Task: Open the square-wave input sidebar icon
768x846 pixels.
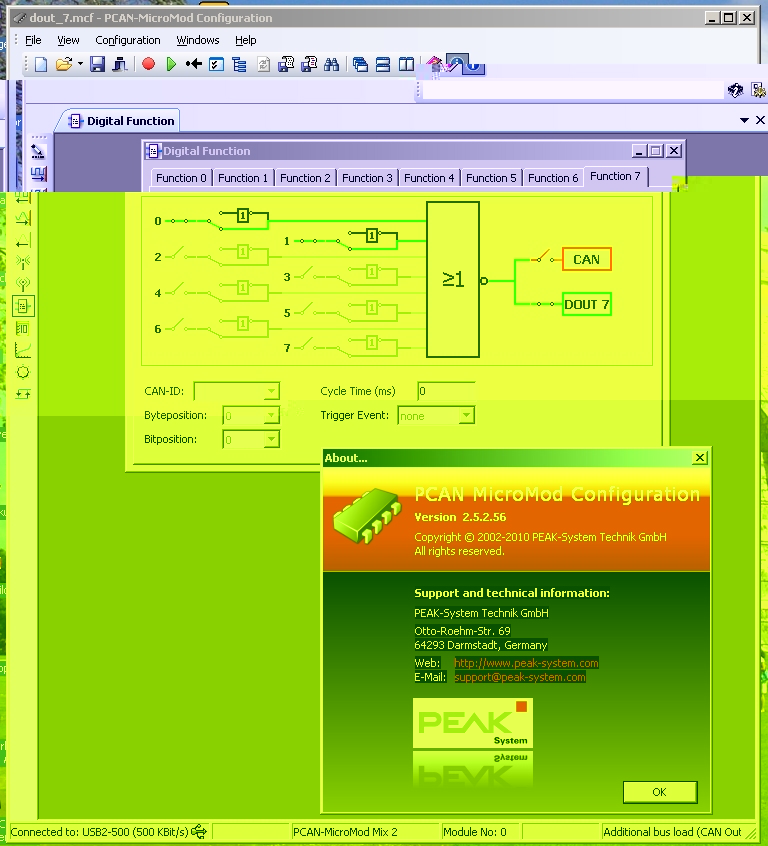Action: click(38, 174)
